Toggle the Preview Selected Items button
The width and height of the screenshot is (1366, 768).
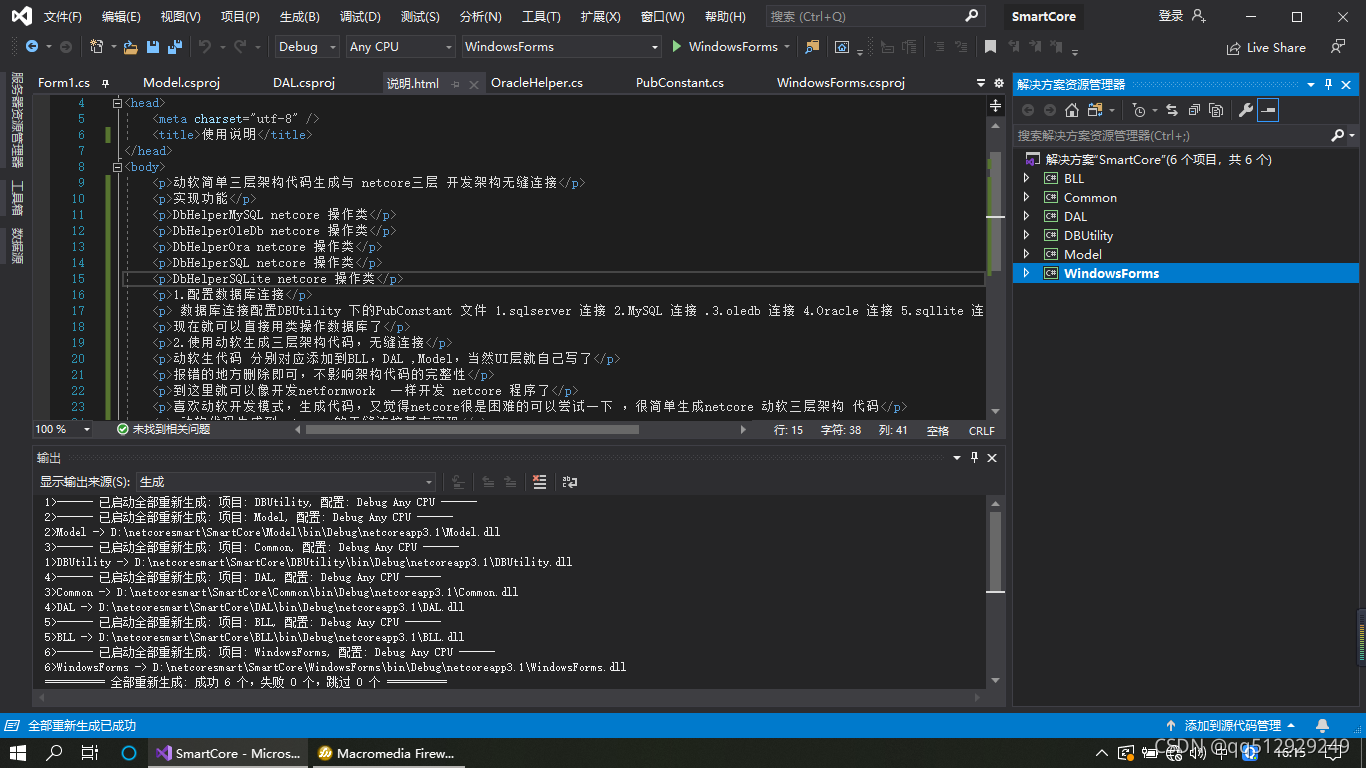[1268, 110]
